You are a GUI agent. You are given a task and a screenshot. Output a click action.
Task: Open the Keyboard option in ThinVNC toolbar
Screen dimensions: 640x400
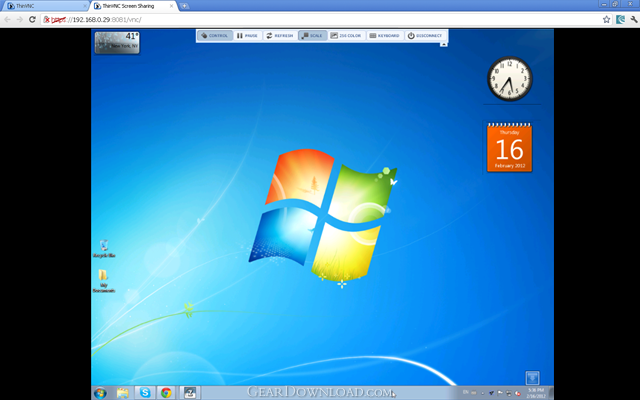(384, 36)
